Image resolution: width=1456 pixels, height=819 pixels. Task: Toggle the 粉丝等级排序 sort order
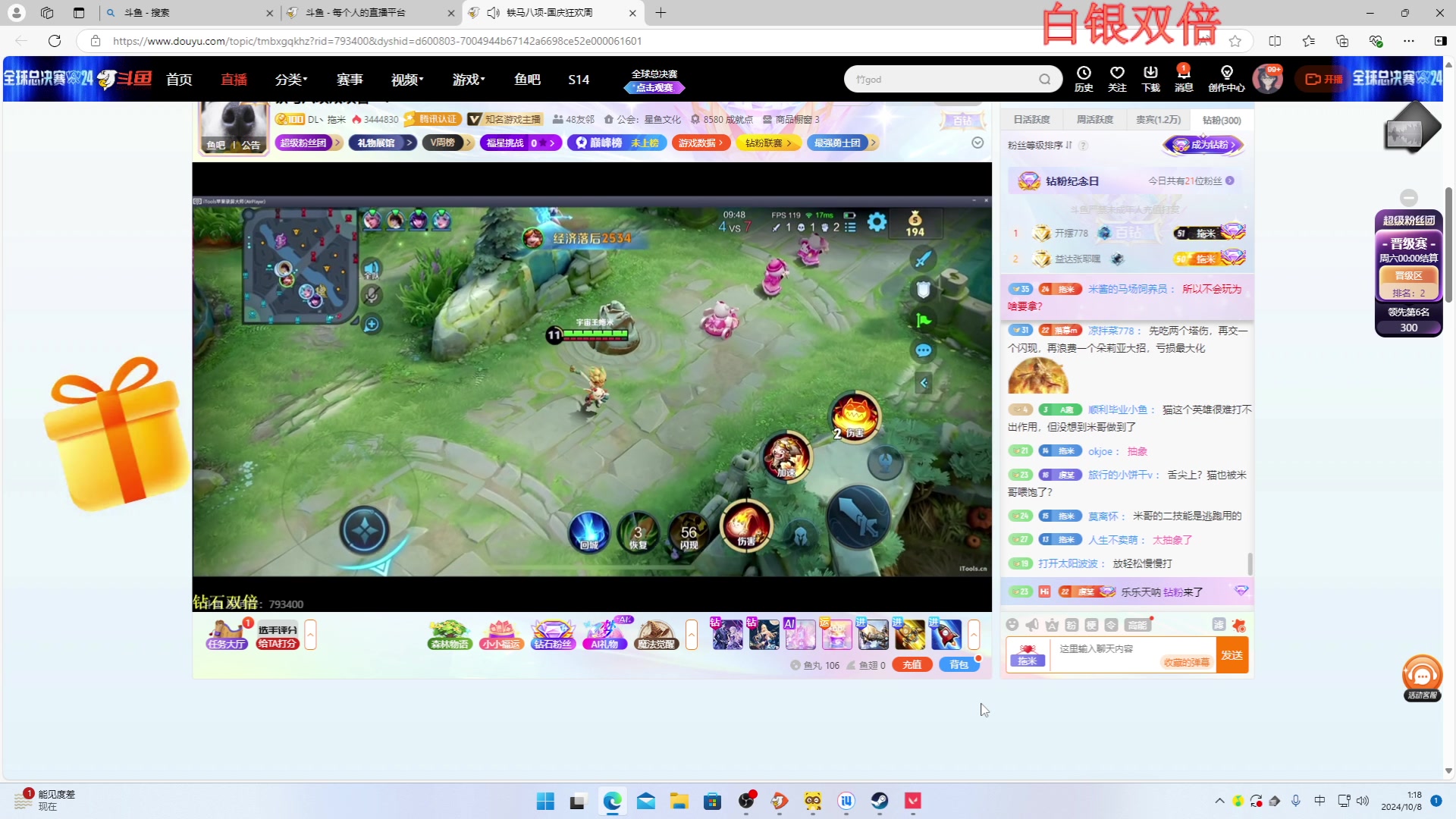pyautogui.click(x=1040, y=145)
